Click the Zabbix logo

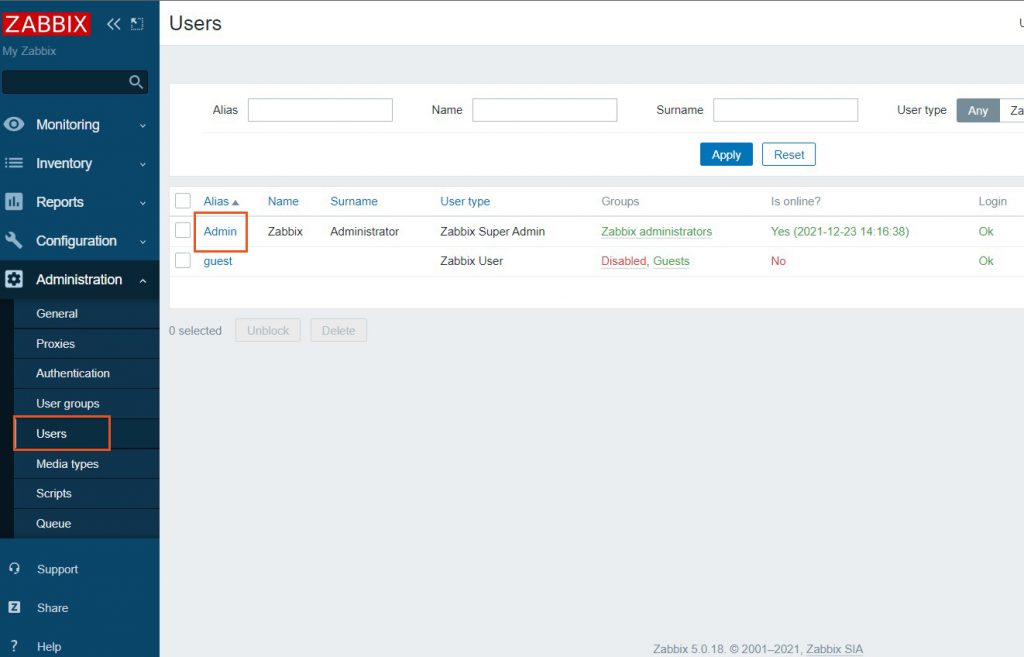point(46,24)
